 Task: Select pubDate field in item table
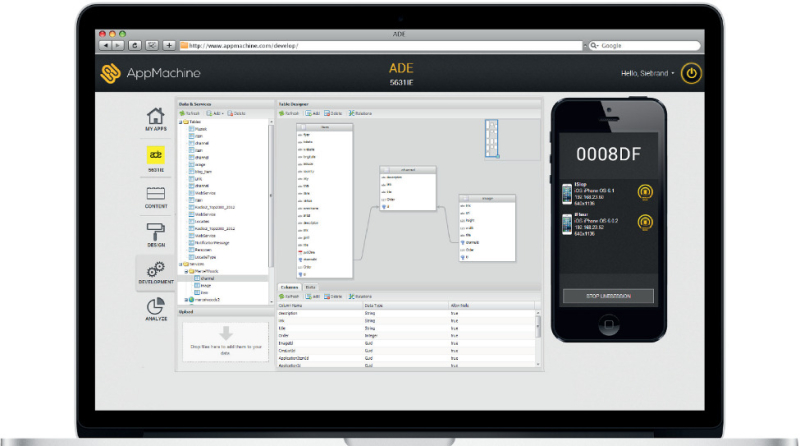(309, 253)
